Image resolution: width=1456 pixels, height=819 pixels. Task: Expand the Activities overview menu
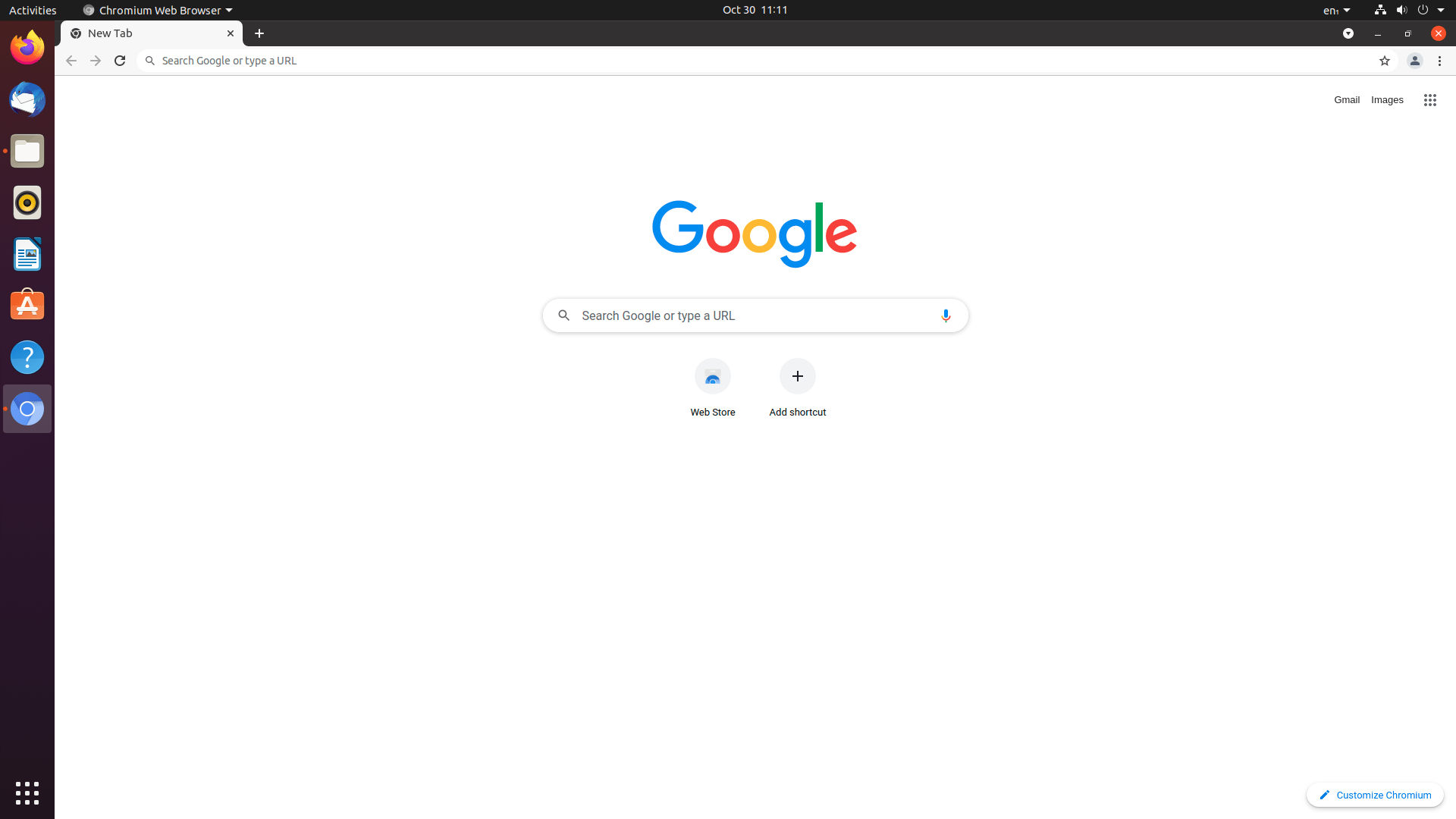coord(33,10)
